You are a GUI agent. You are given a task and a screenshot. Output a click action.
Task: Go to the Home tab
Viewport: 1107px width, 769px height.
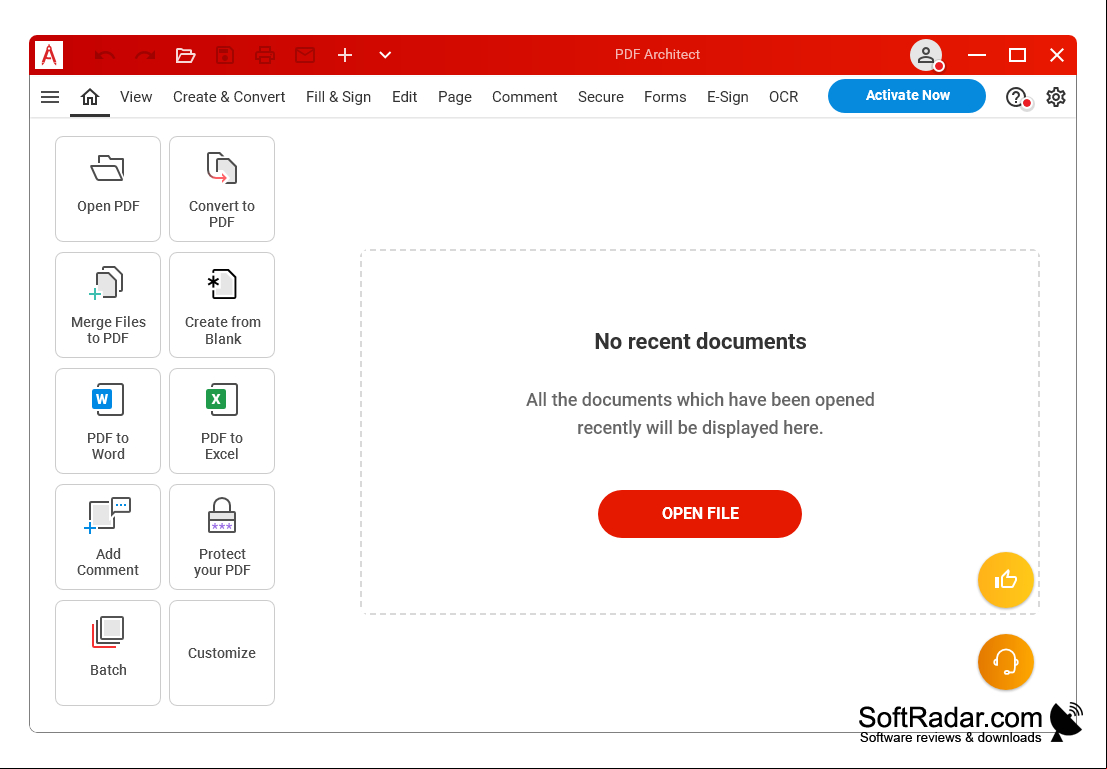pyautogui.click(x=90, y=97)
